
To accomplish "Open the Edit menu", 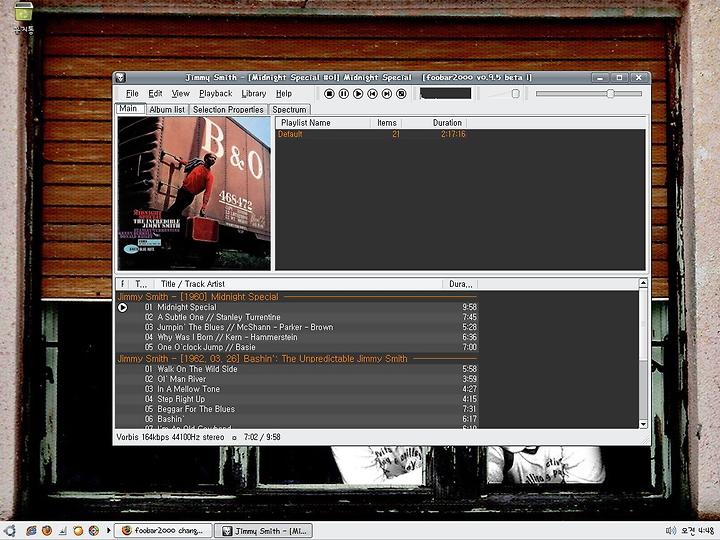I will point(155,94).
